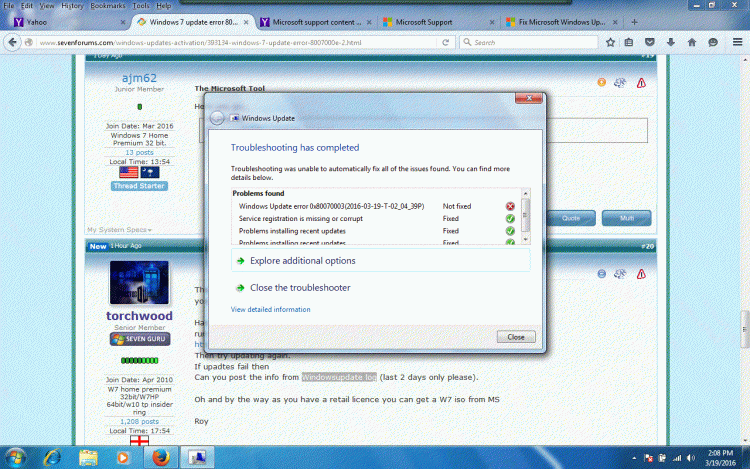Open ajm62 profile link
The height and width of the screenshot is (469, 750).
[139, 77]
